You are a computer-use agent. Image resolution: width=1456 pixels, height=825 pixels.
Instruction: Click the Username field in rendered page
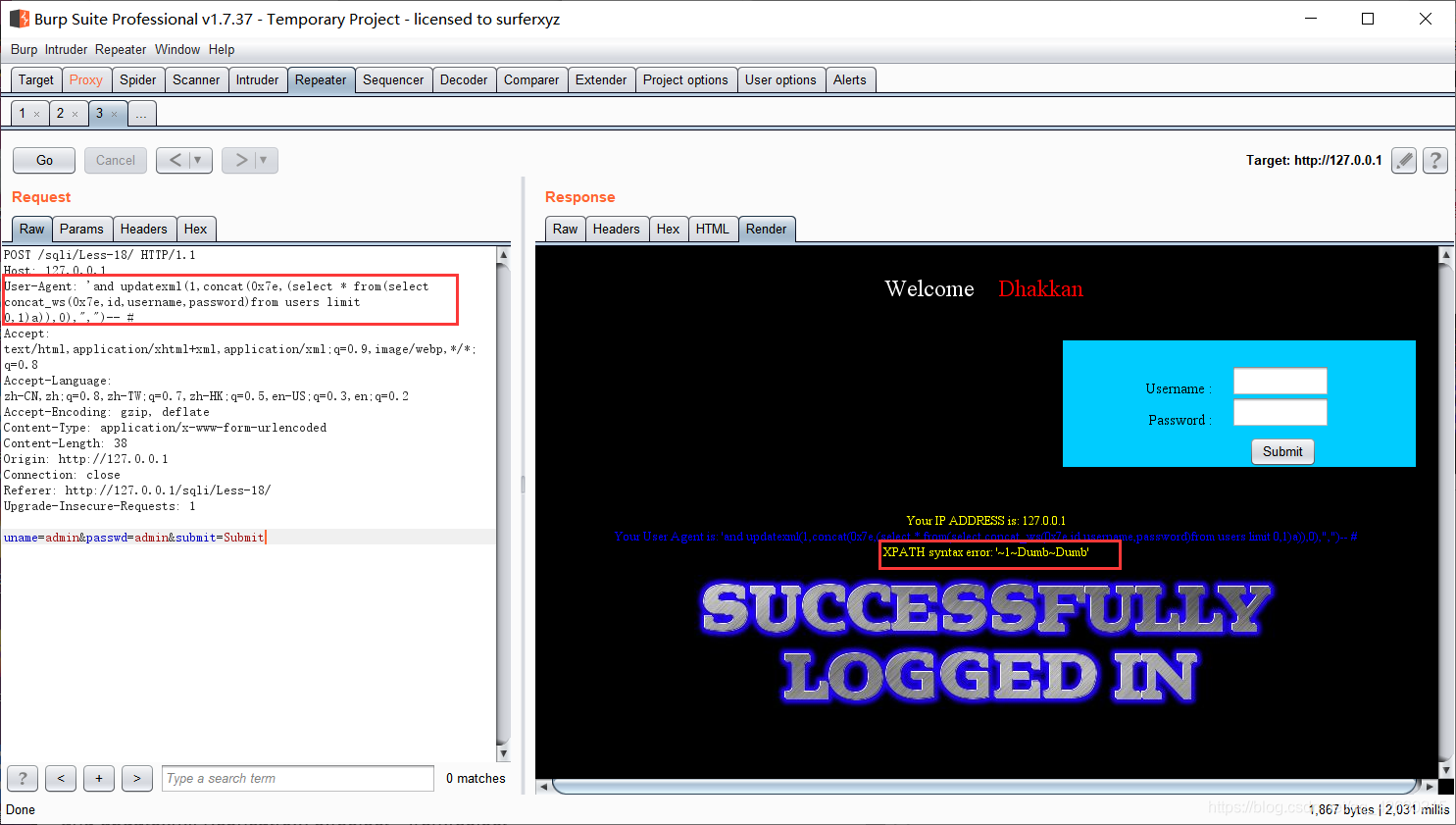1280,381
